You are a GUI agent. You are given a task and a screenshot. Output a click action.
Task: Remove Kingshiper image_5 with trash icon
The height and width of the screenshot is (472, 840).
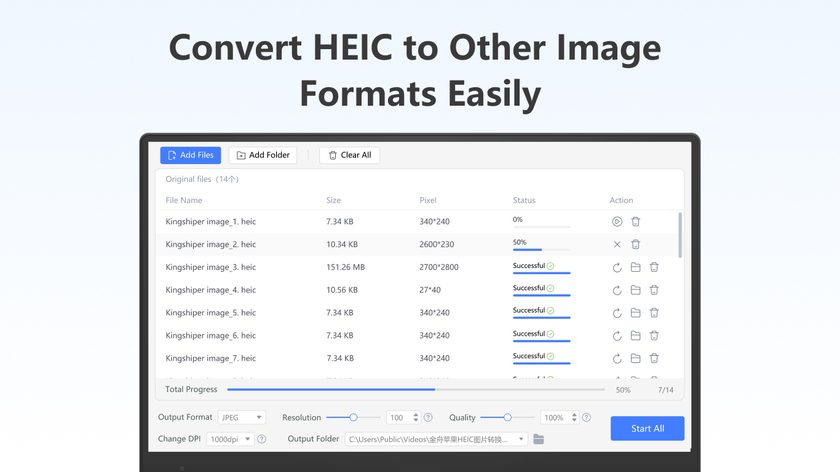tap(654, 313)
